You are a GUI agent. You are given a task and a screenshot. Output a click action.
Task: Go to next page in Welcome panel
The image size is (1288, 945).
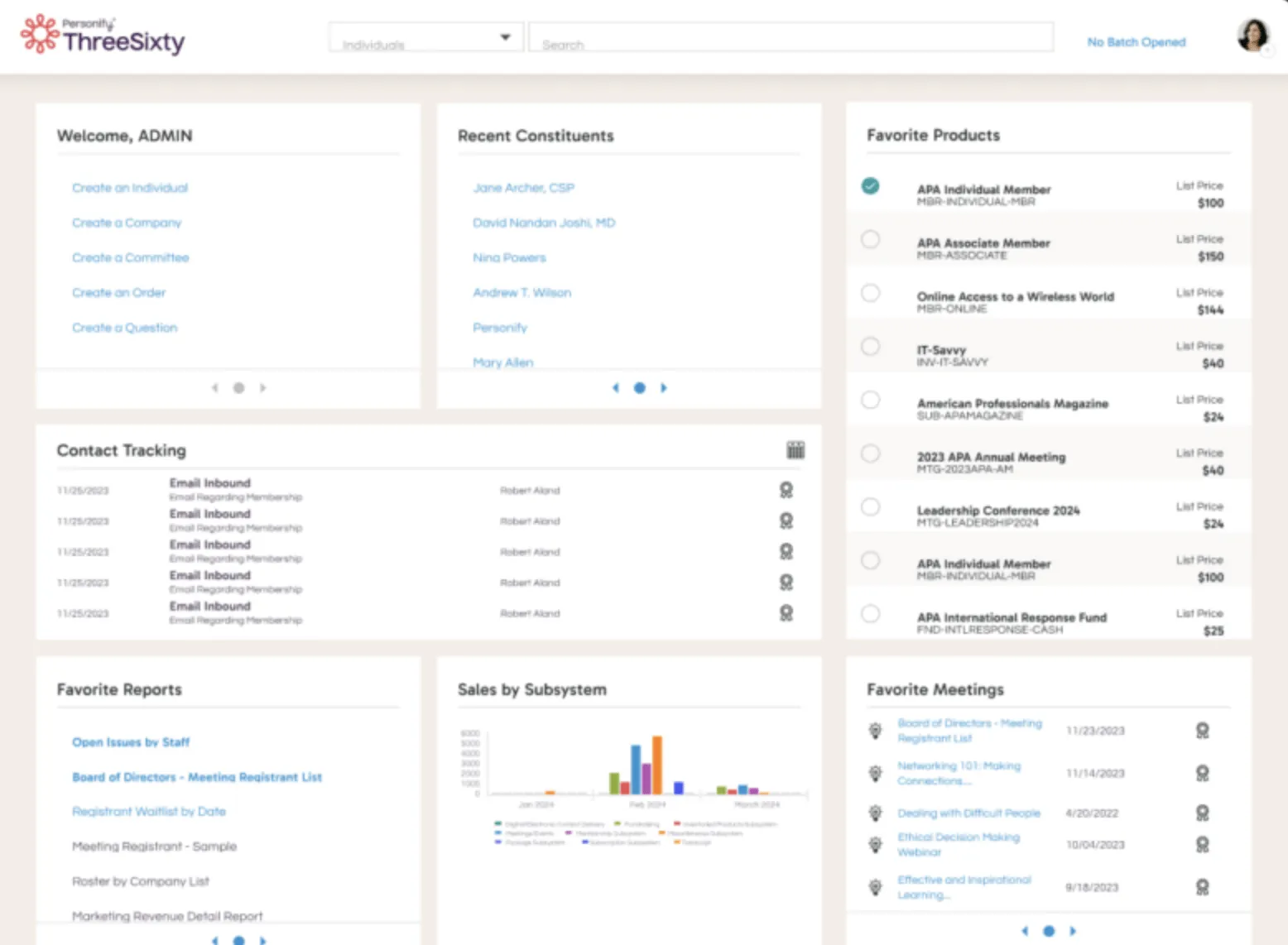coord(262,387)
